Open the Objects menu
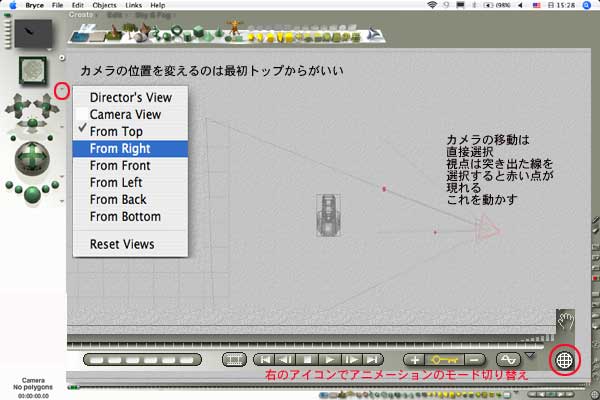Image resolution: width=600 pixels, height=400 pixels. pyautogui.click(x=104, y=5)
